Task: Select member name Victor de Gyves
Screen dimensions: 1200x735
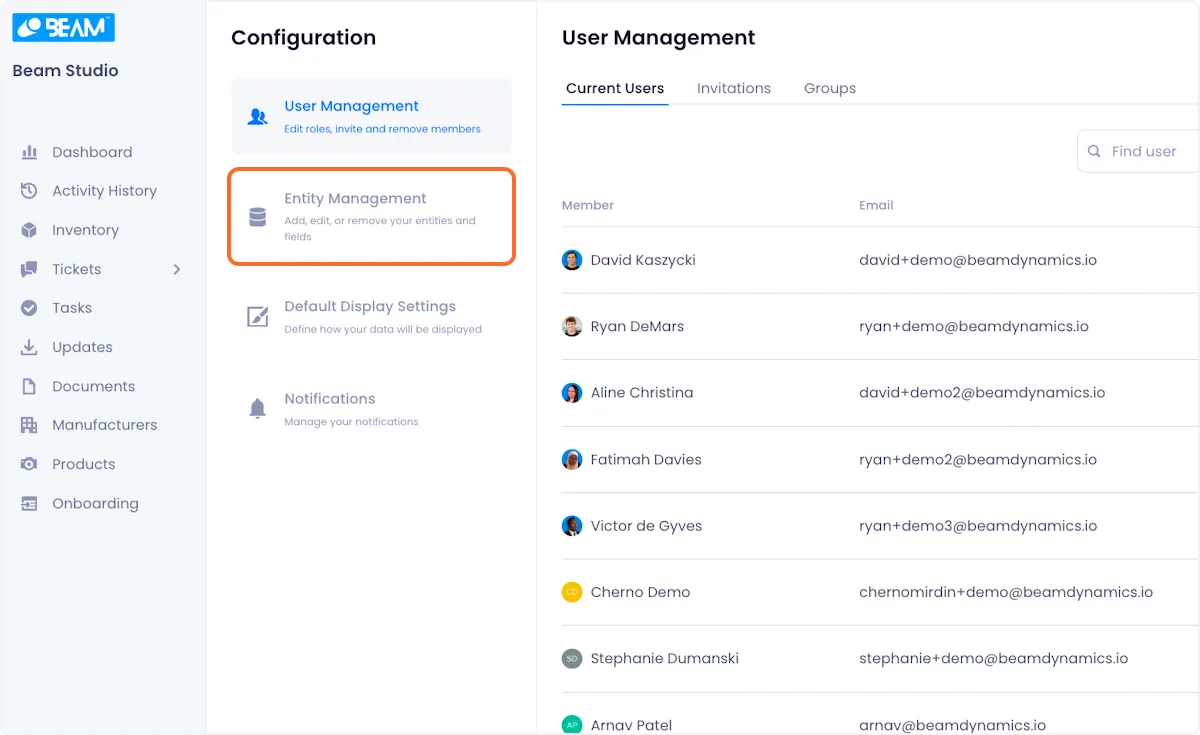Action: click(647, 526)
